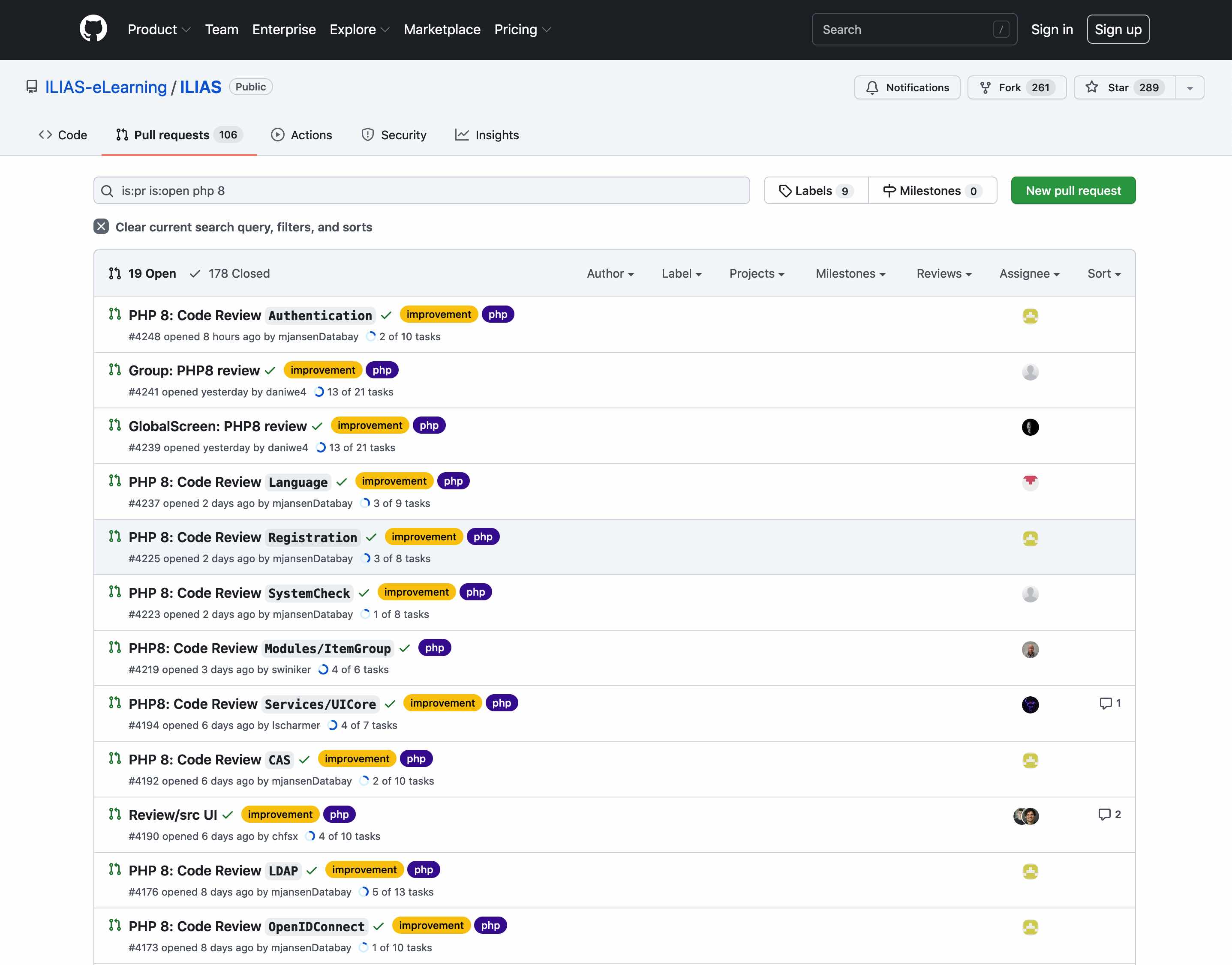Filter by the improvement label on Group: PHP8 review
This screenshot has height=965, width=1232.
pyautogui.click(x=323, y=369)
